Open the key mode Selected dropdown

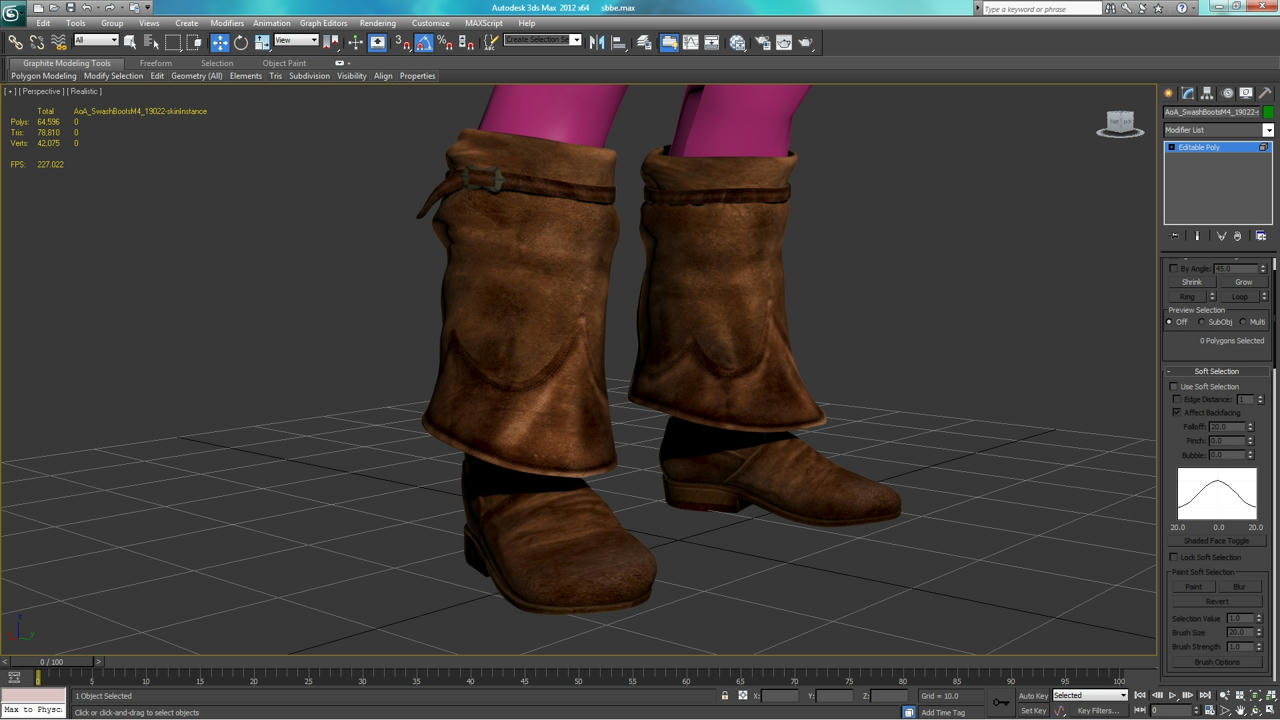pyautogui.click(x=1090, y=696)
